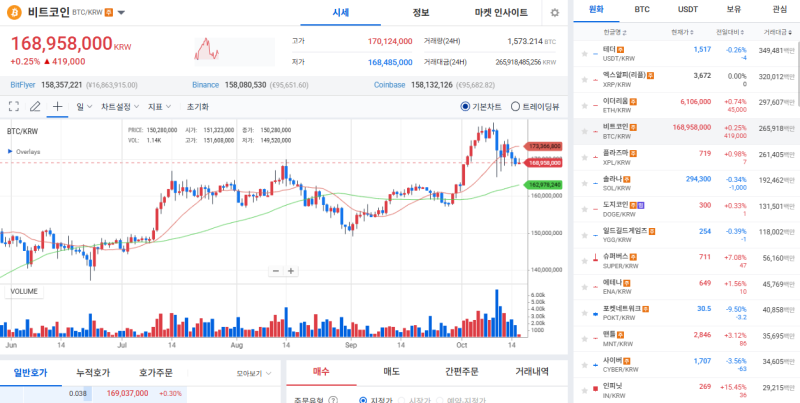Click the 초기화 reset button
This screenshot has height=403, width=800.
pos(197,106)
